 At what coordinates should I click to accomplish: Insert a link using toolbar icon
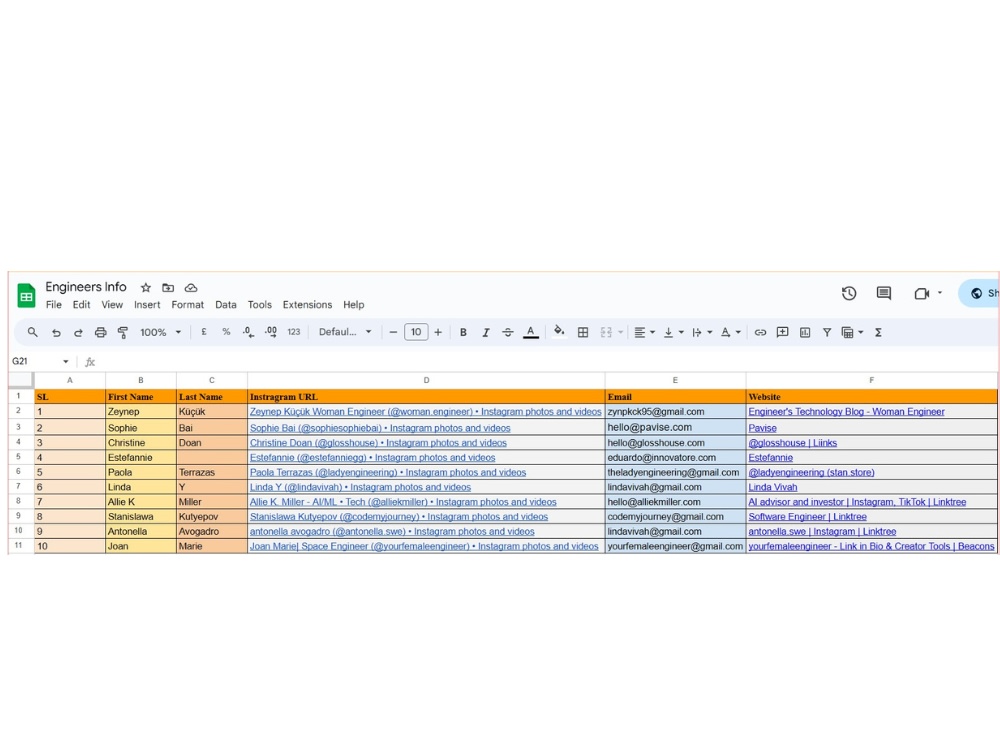click(x=760, y=332)
